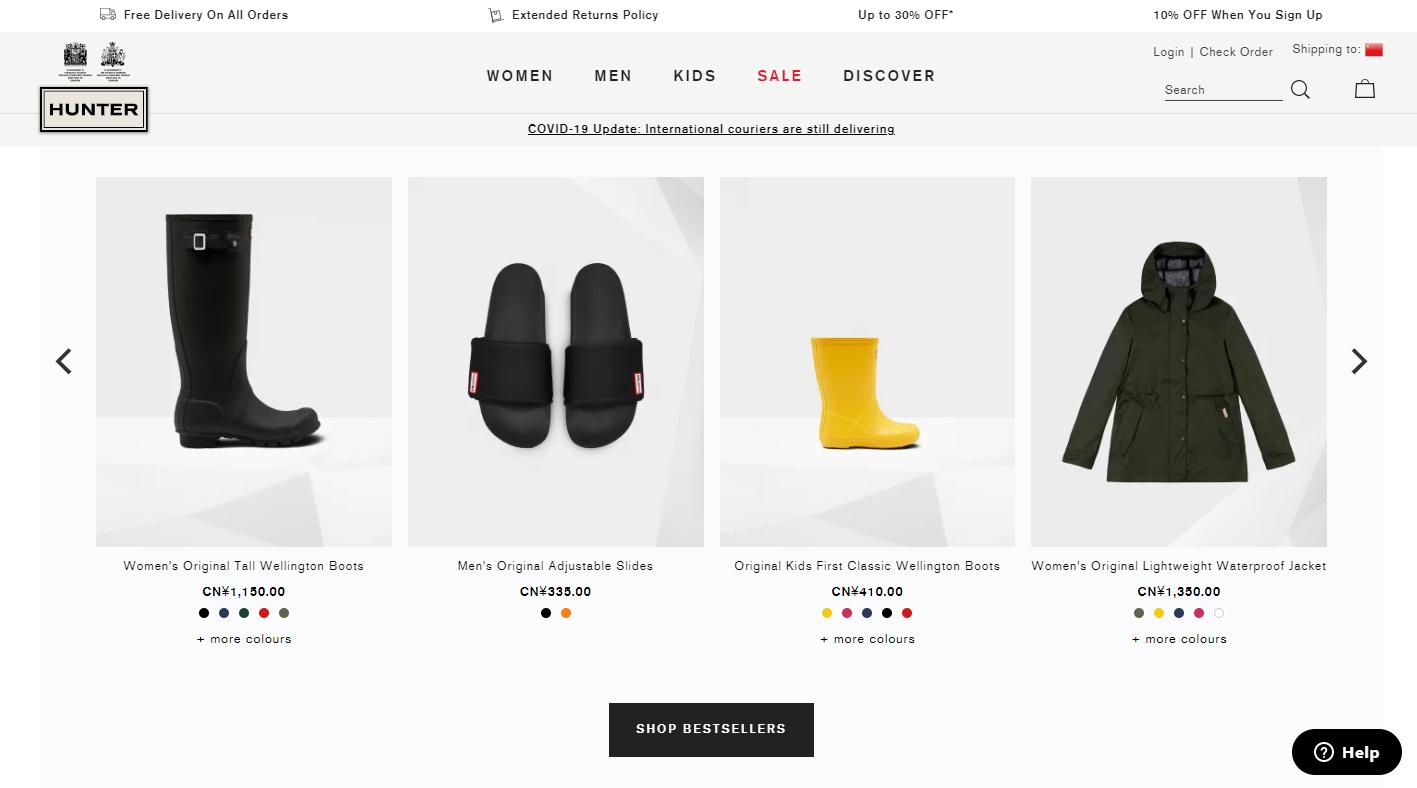Show more colours for Tall Wellington Boots
Viewport: 1417px width, 788px height.
pyautogui.click(x=244, y=639)
